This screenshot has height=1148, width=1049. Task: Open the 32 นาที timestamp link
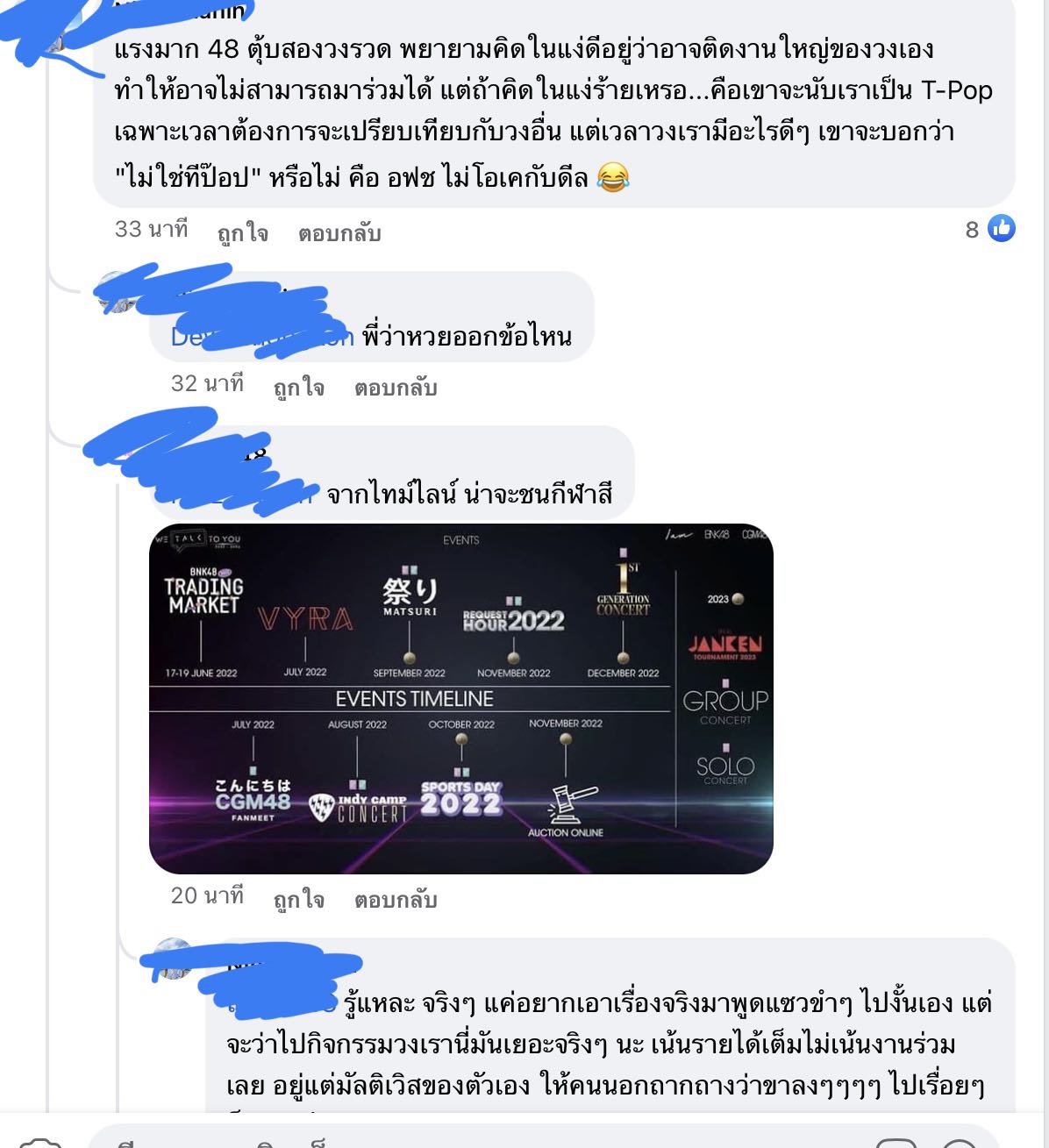tap(208, 384)
